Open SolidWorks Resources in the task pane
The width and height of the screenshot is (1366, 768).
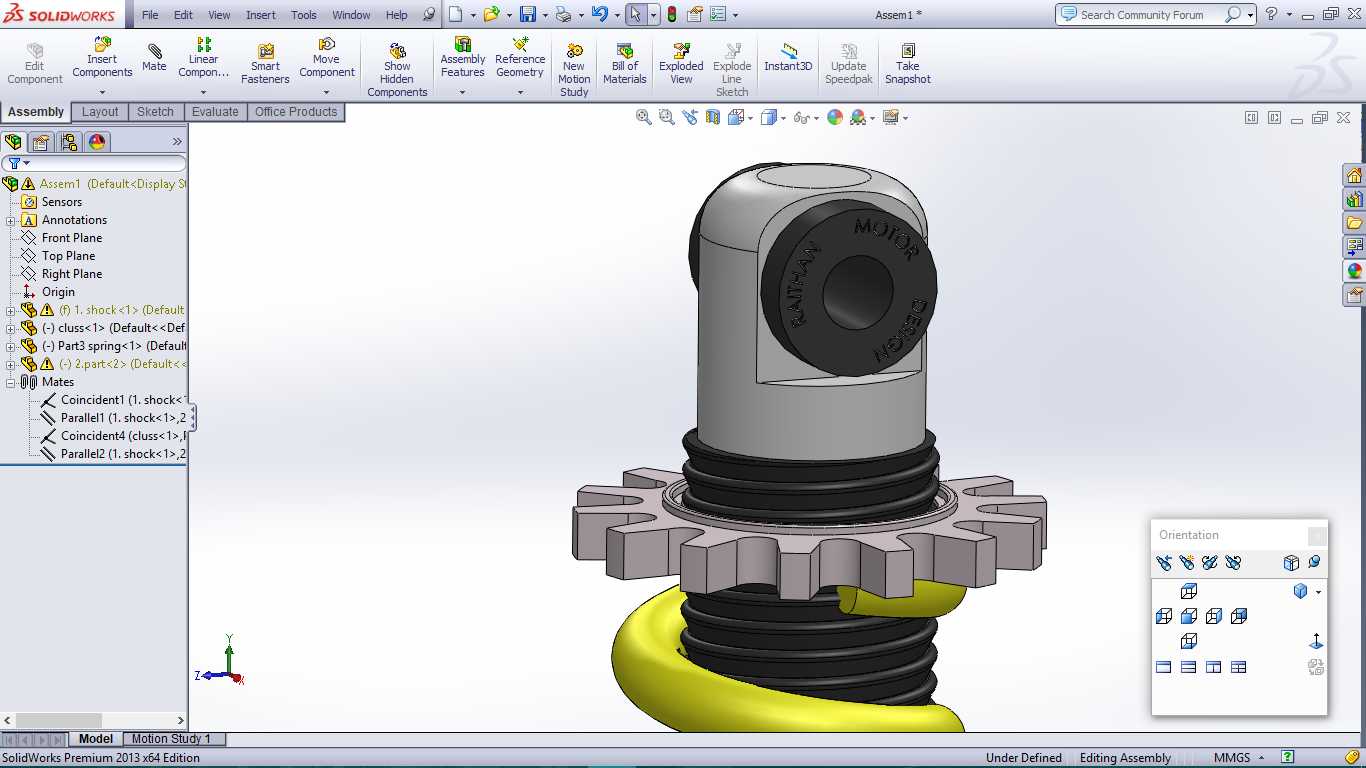(x=1354, y=175)
